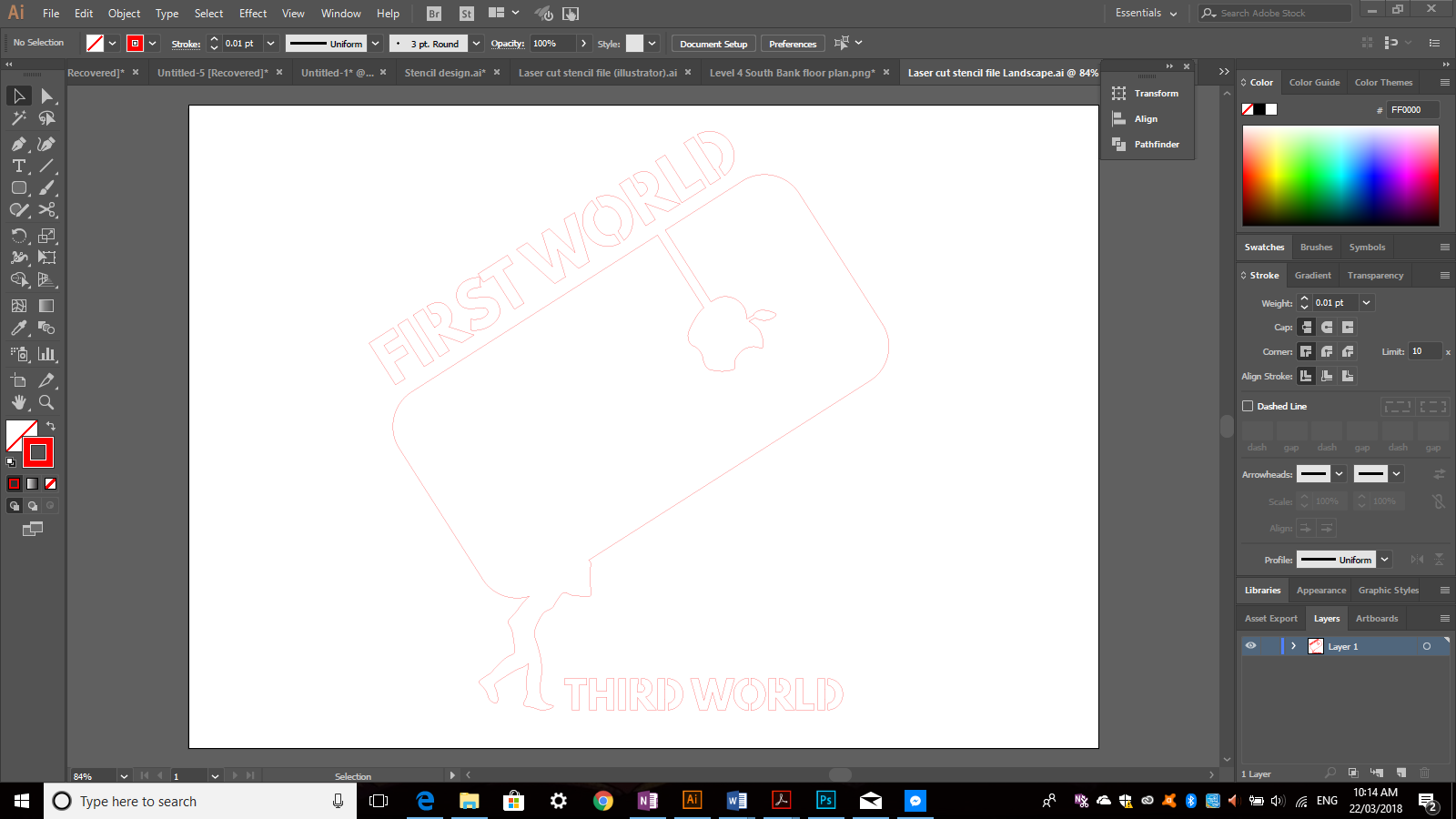Viewport: 1456px width, 819px height.
Task: Align stroke to center
Action: click(x=1306, y=376)
